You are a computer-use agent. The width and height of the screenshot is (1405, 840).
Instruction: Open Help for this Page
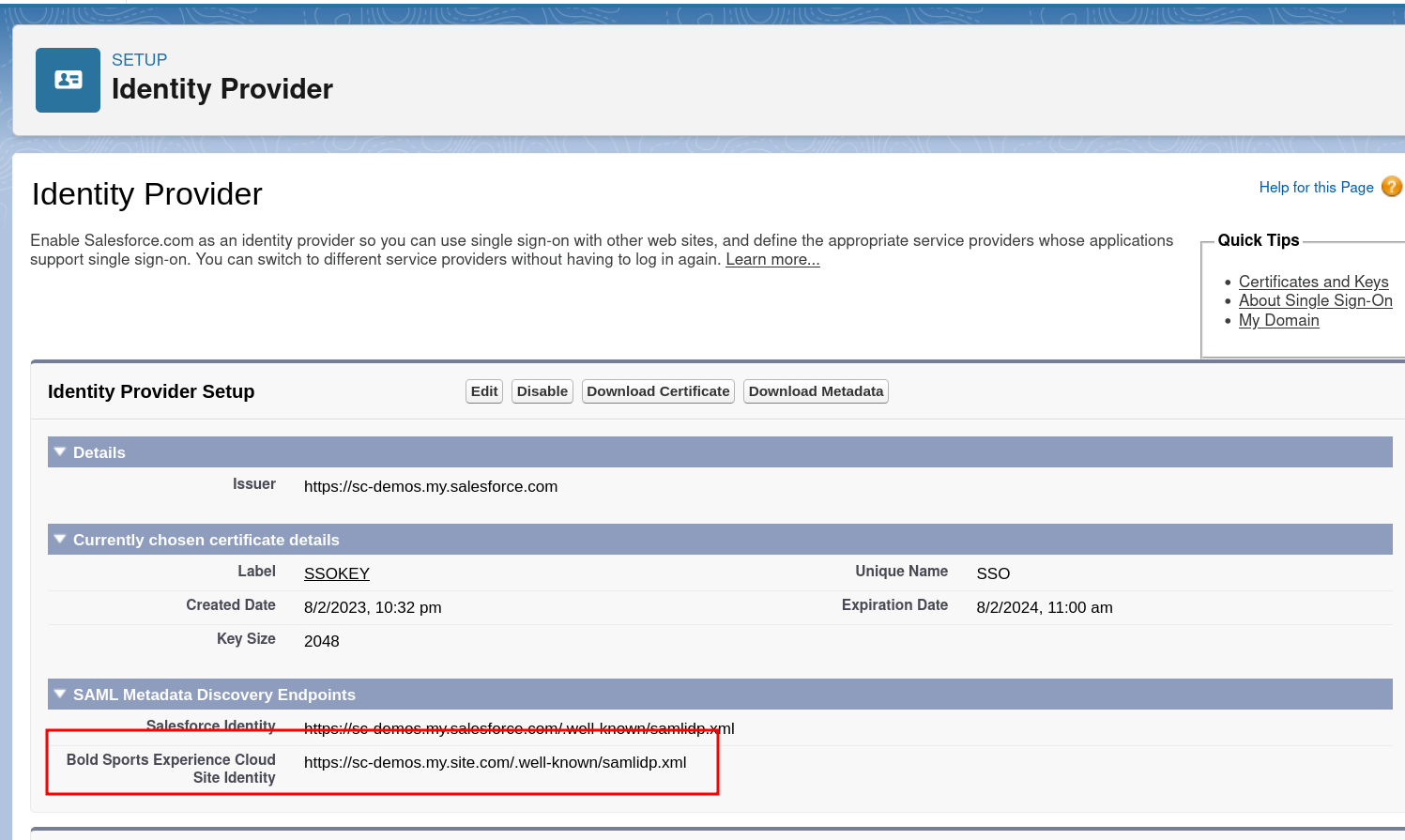coord(1316,187)
